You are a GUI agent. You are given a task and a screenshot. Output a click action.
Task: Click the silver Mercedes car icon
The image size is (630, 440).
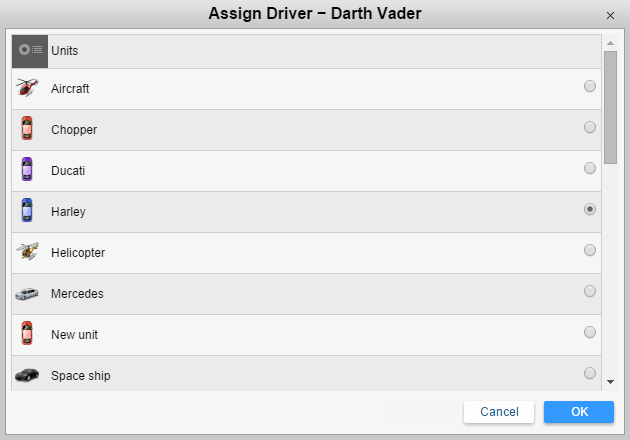tap(27, 294)
